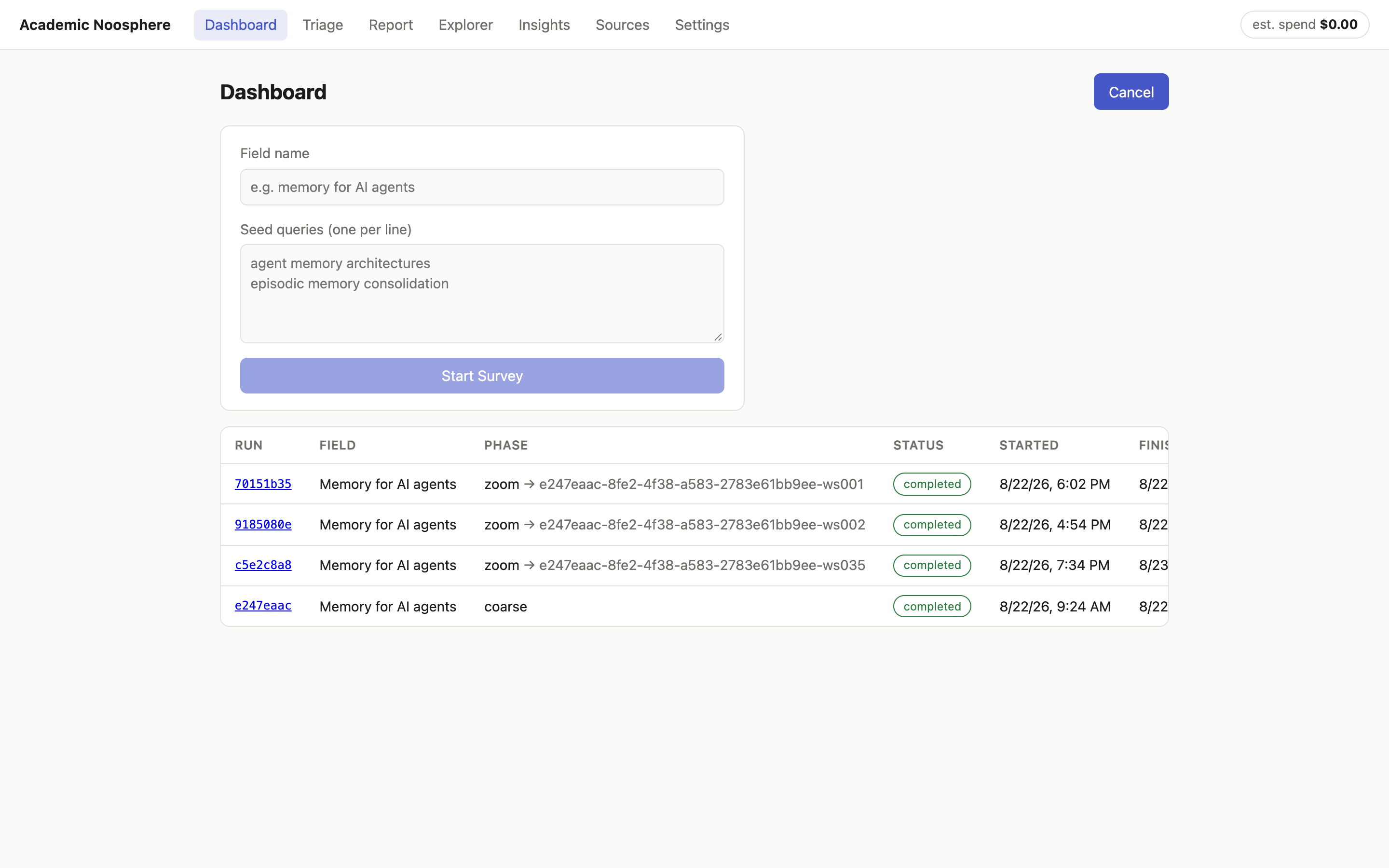Click the Seed queries label

[x=326, y=230]
